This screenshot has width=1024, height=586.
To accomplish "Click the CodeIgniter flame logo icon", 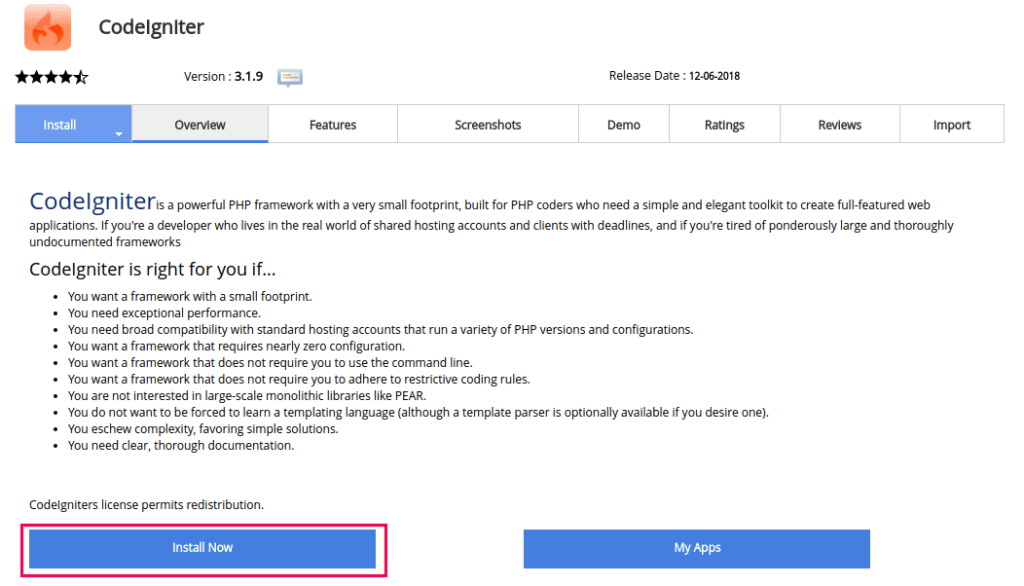I will tap(47, 27).
